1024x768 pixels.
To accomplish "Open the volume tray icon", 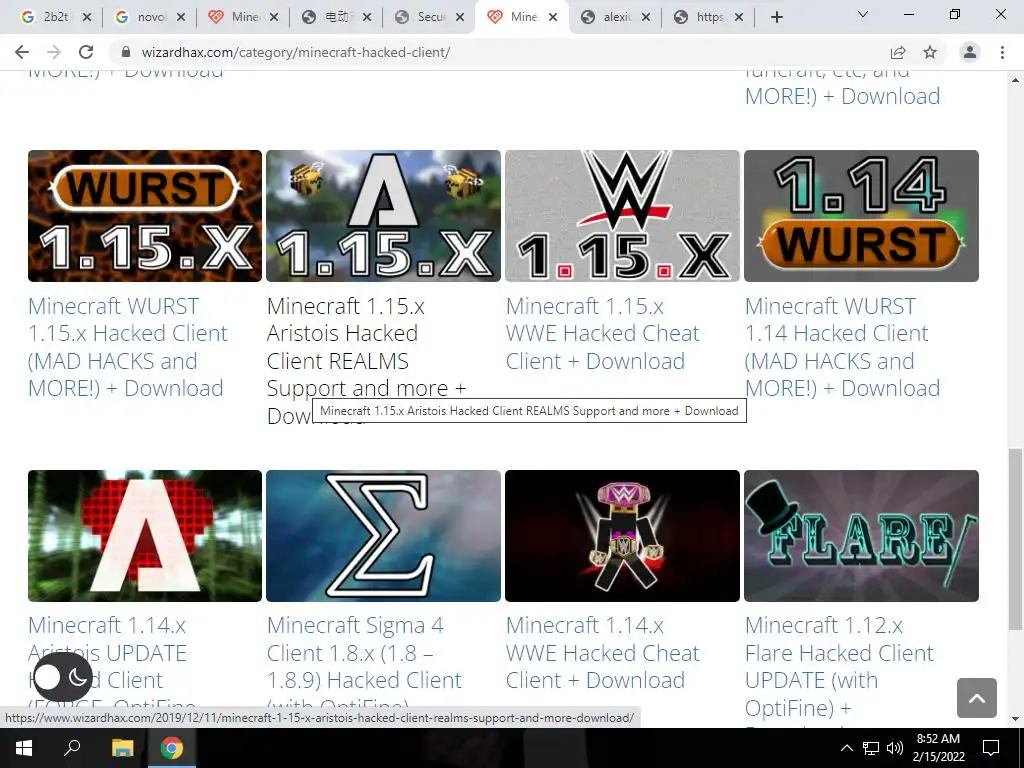I will tap(895, 748).
